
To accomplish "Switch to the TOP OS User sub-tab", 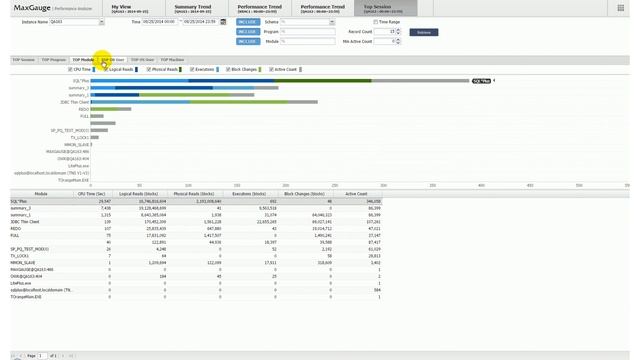I will [142, 60].
